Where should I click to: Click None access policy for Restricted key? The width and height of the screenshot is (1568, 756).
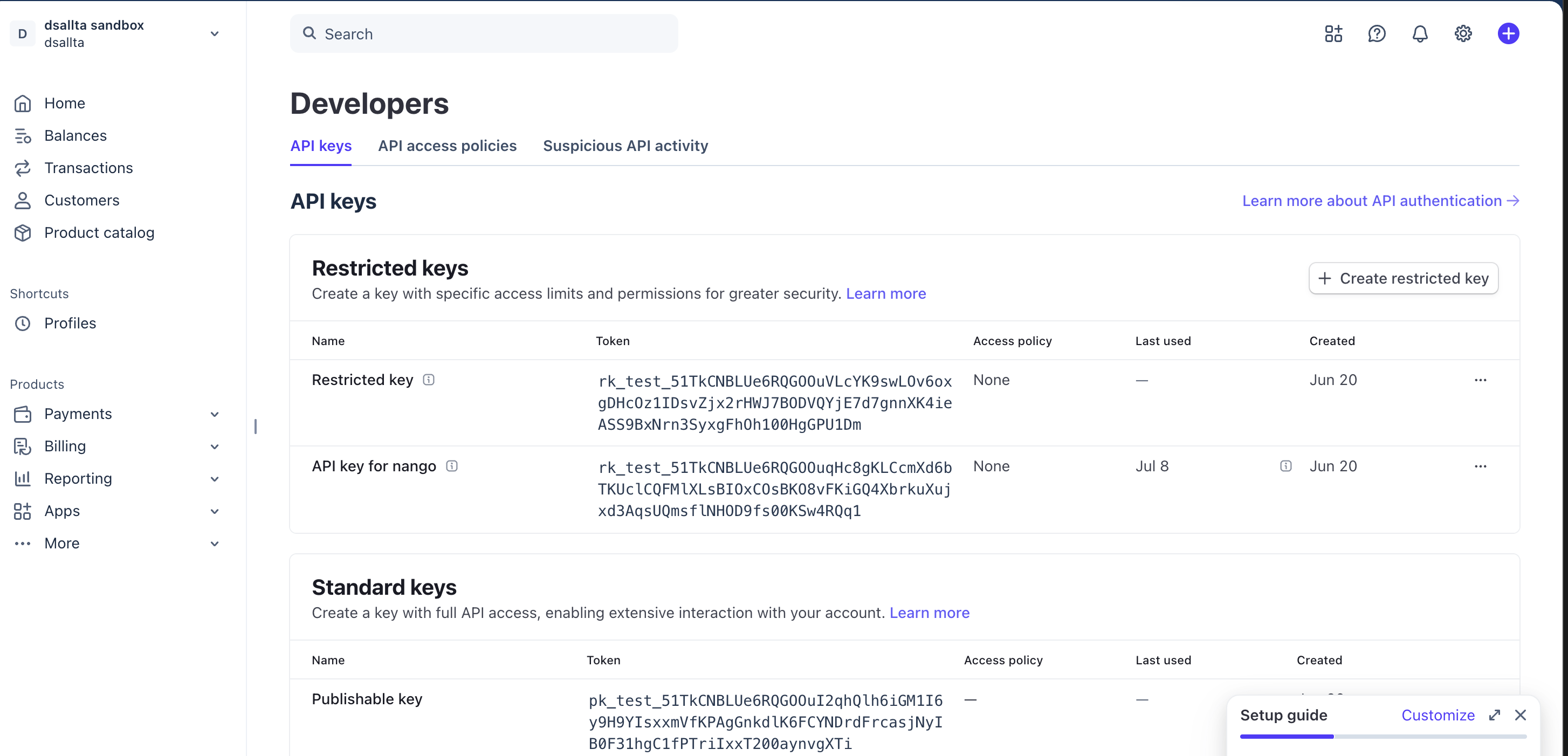(x=991, y=380)
